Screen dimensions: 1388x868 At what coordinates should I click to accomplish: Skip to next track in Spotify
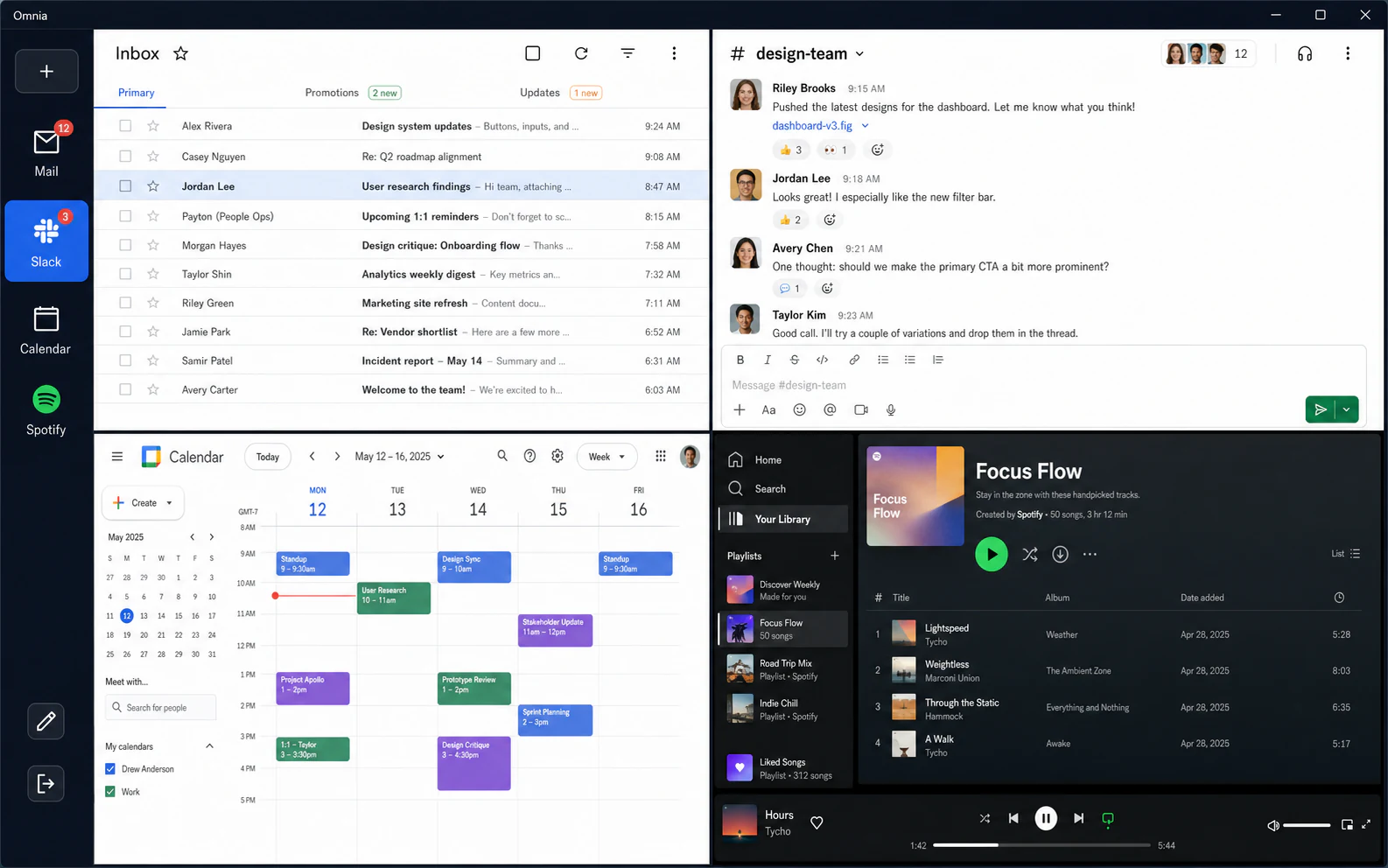[x=1079, y=818]
